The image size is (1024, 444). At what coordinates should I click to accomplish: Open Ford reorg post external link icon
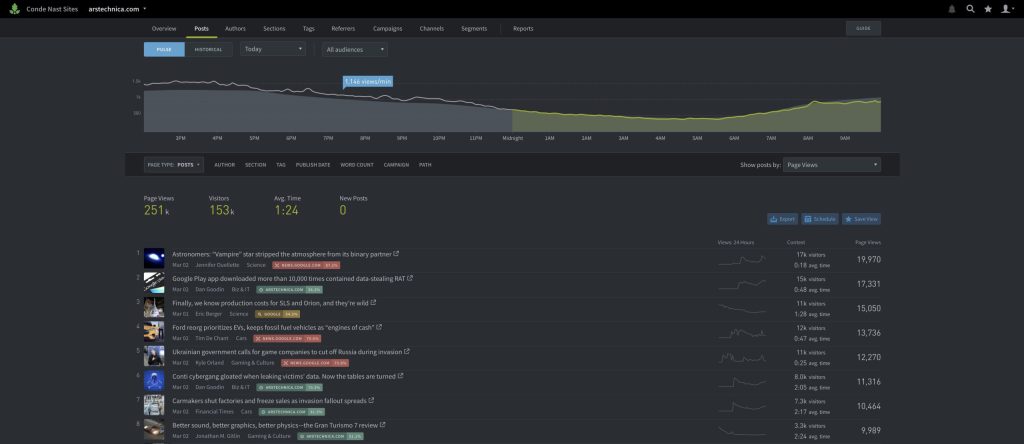379,327
